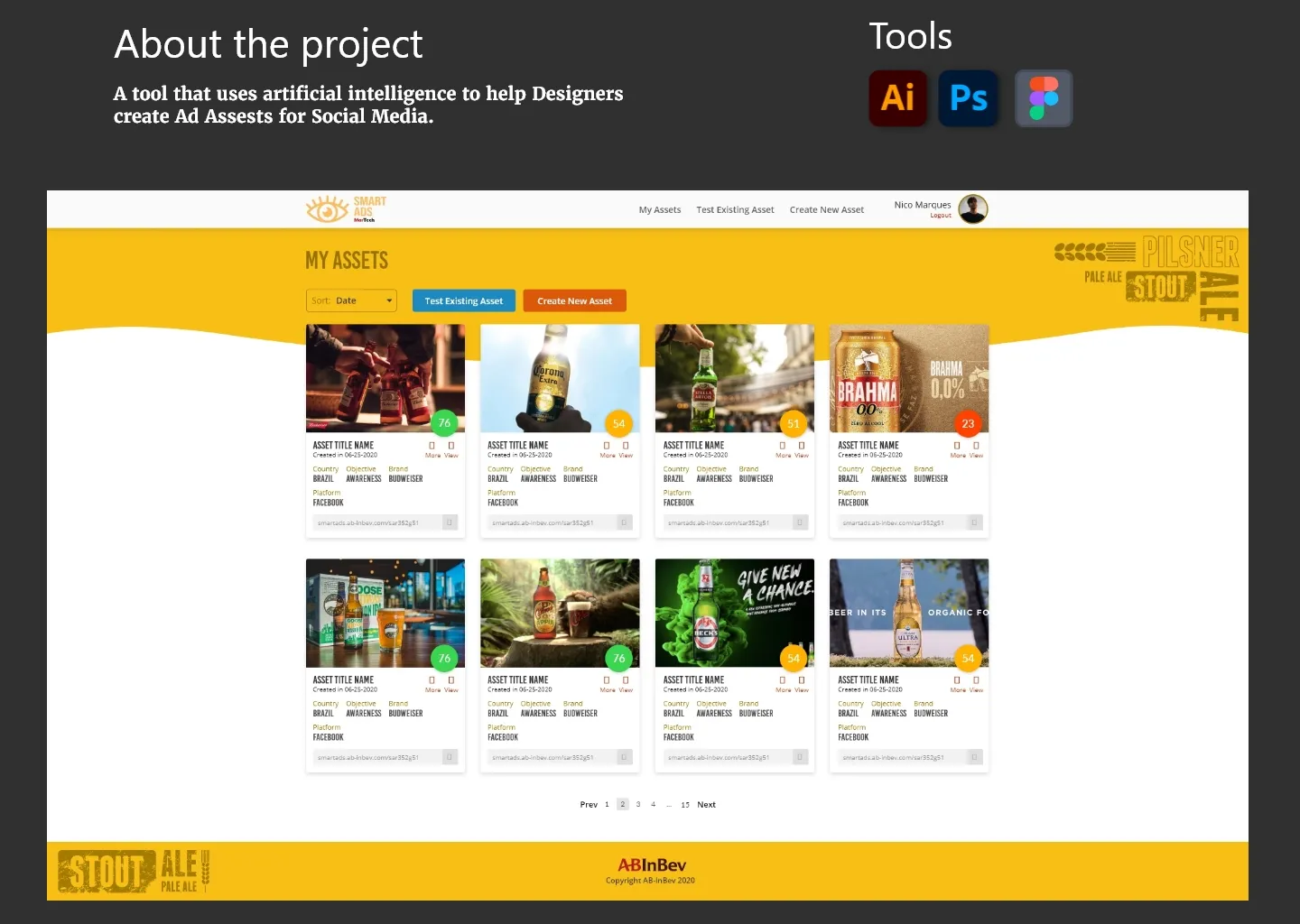Copy the URL on Michelob Ultra card

975,757
